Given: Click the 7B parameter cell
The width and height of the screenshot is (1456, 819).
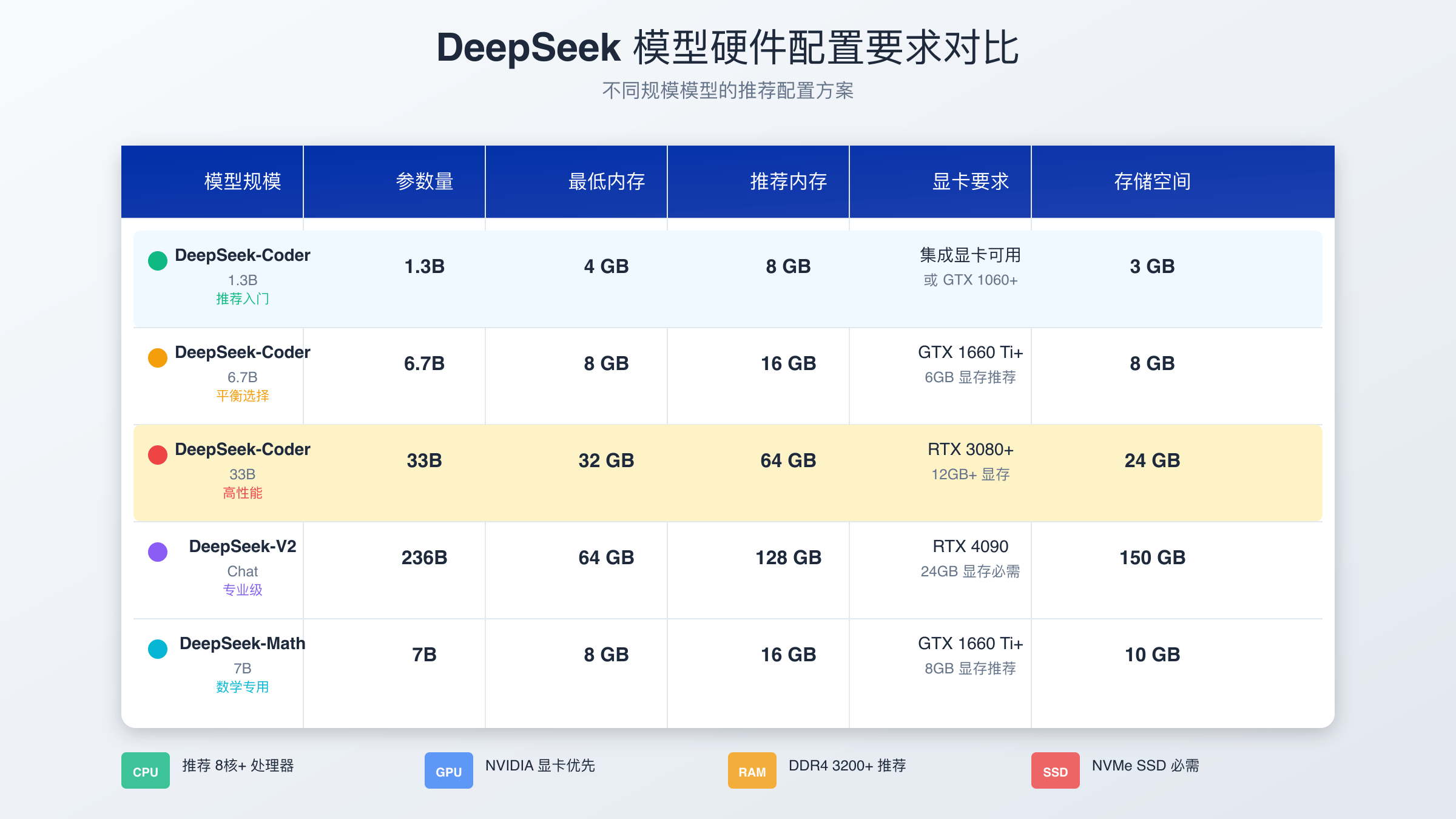Looking at the screenshot, I should point(425,655).
